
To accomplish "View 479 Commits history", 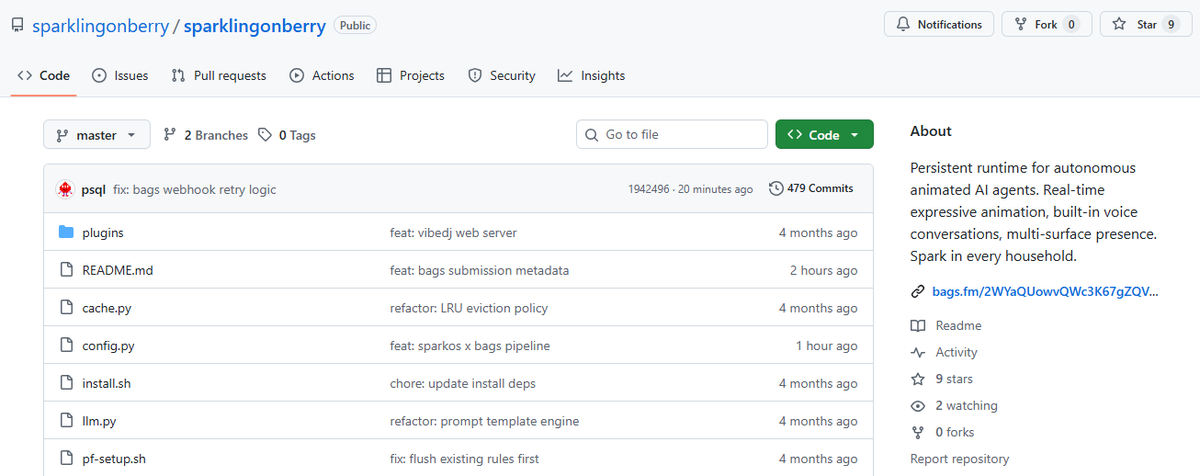I will tap(811, 188).
